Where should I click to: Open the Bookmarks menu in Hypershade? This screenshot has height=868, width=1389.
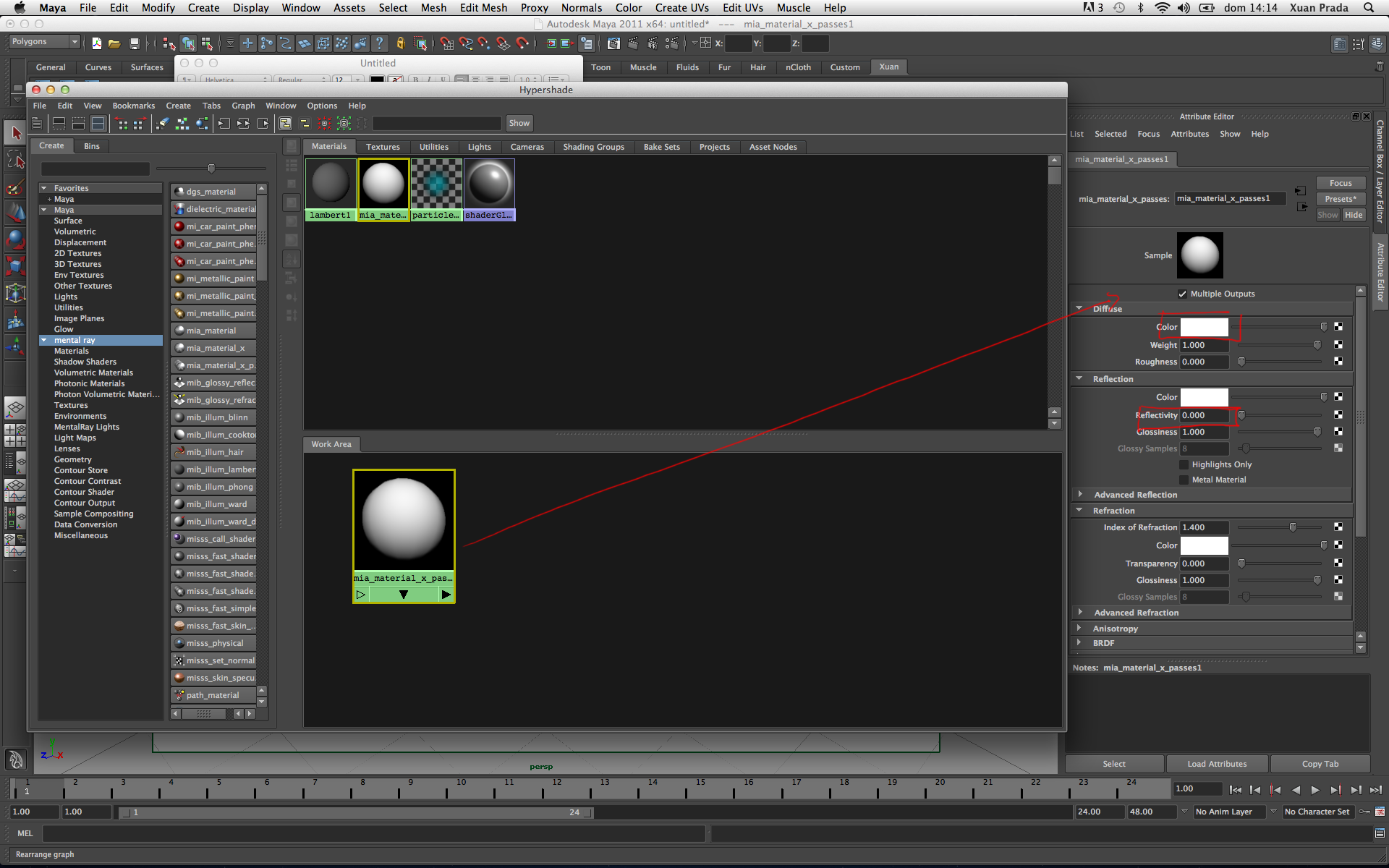coord(134,106)
